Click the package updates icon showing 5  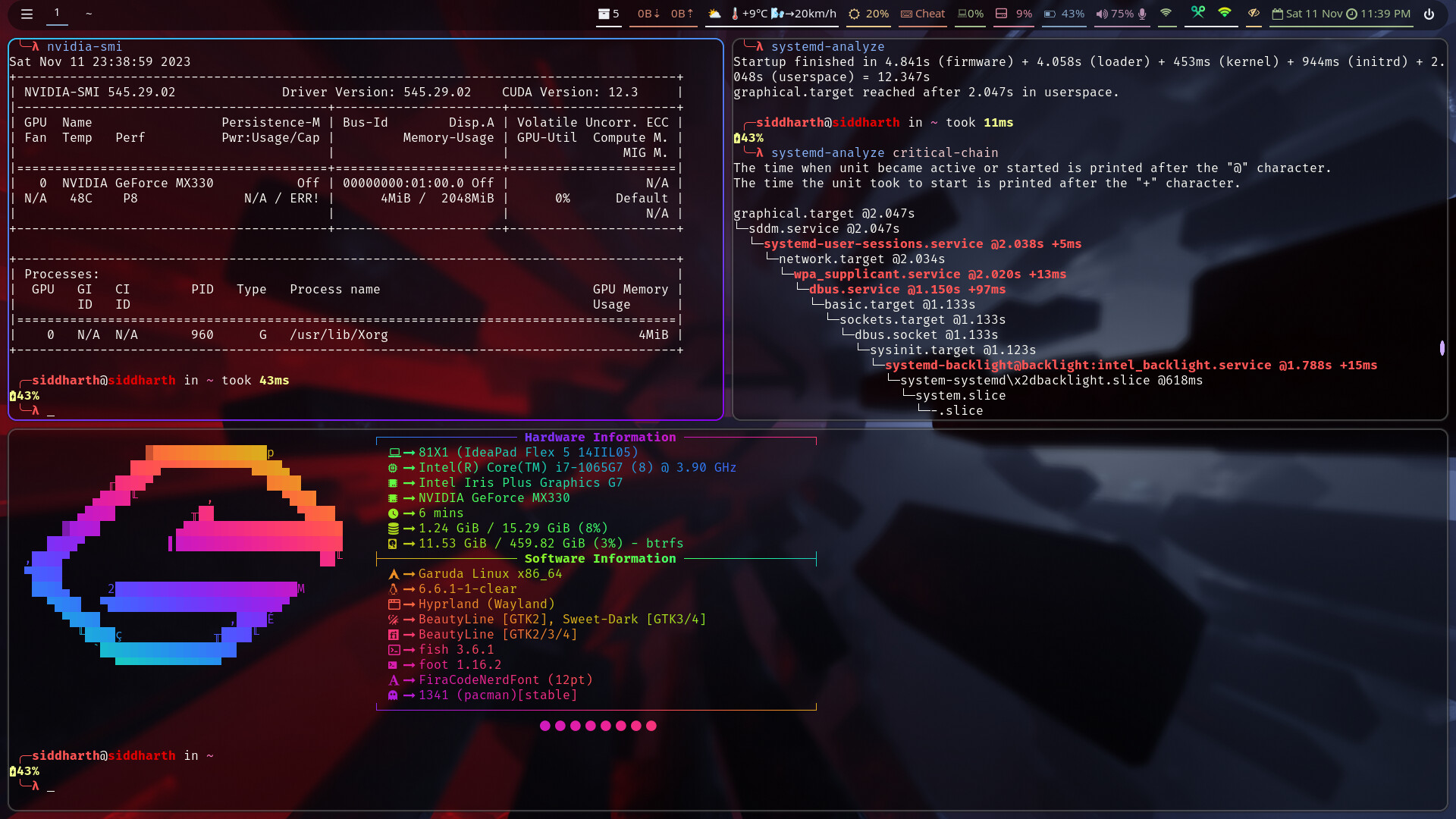click(608, 14)
